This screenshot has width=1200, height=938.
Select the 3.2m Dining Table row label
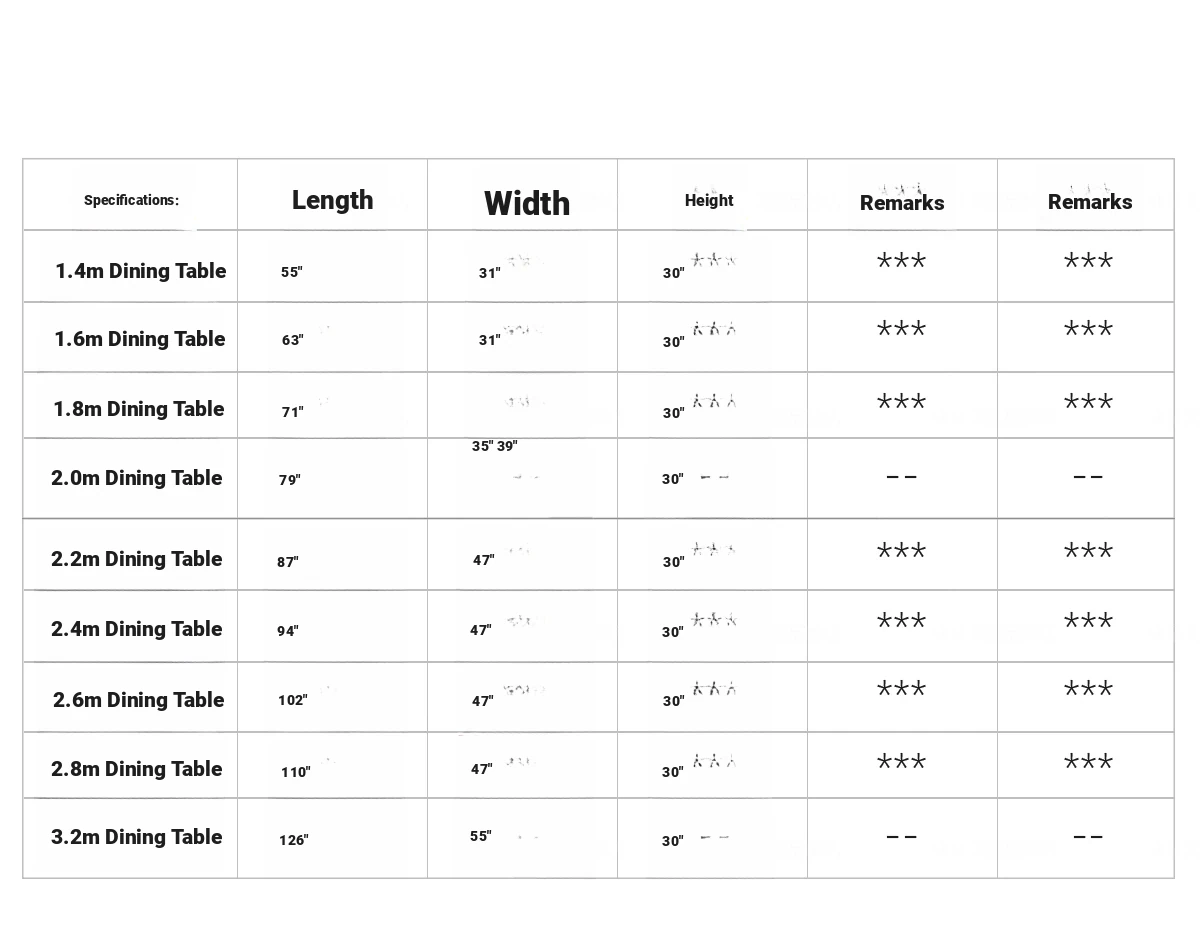click(x=136, y=837)
